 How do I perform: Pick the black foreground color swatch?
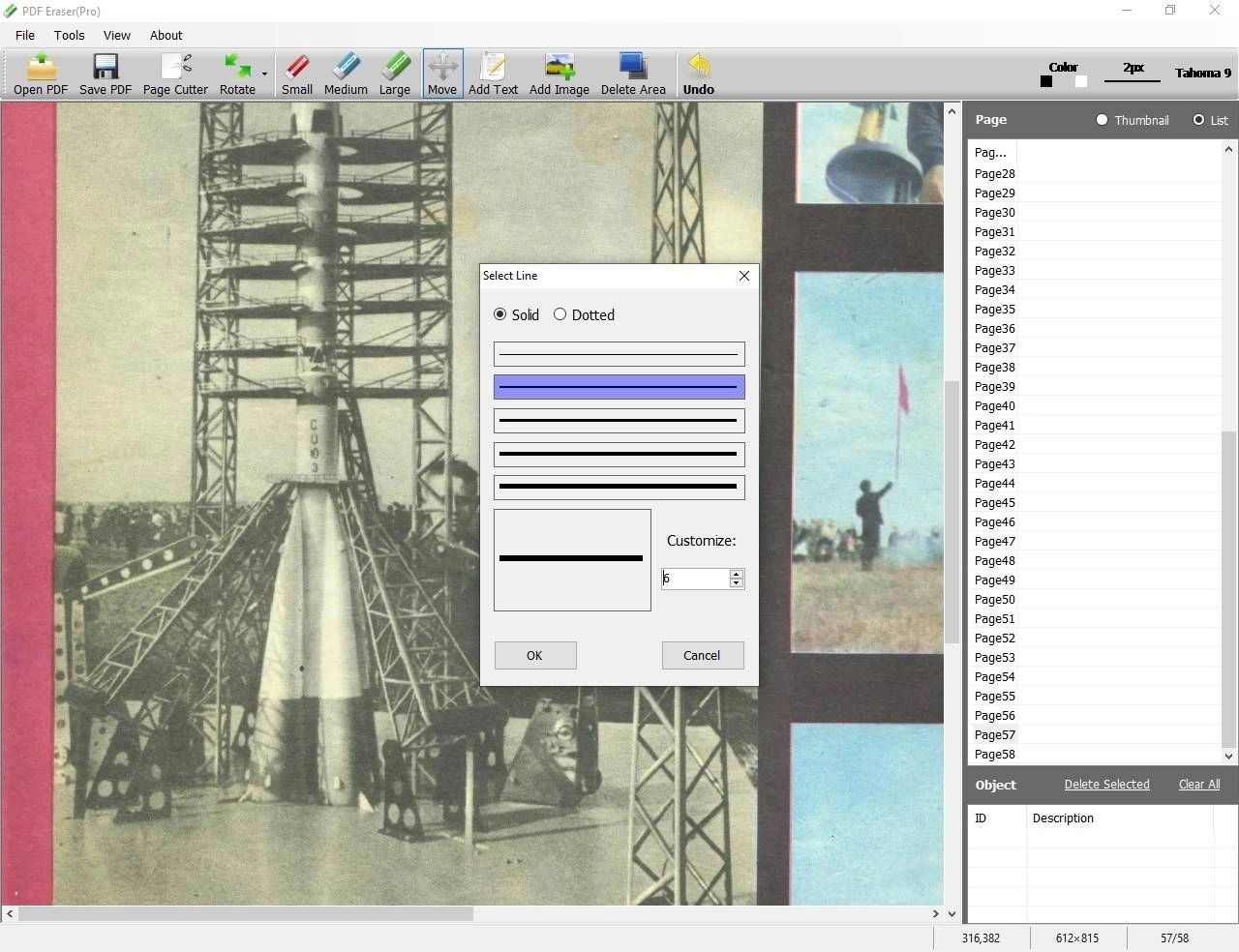[1046, 82]
